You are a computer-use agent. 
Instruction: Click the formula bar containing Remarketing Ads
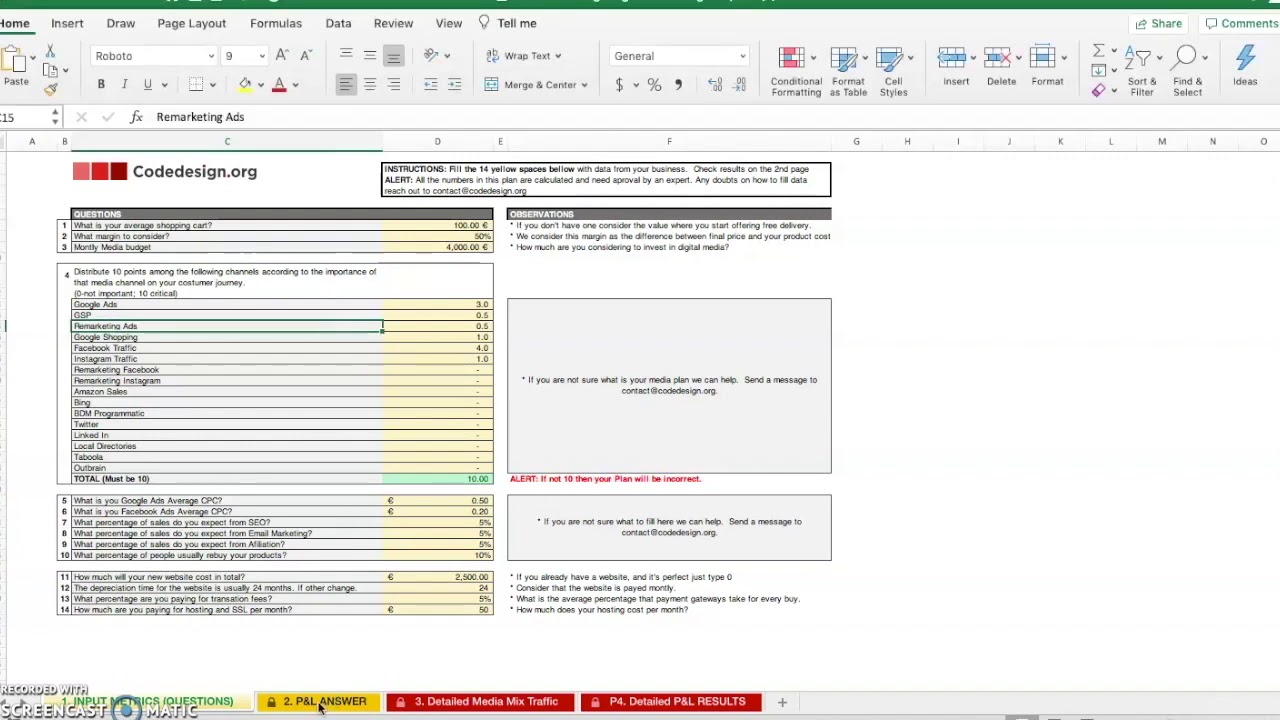tap(715, 117)
